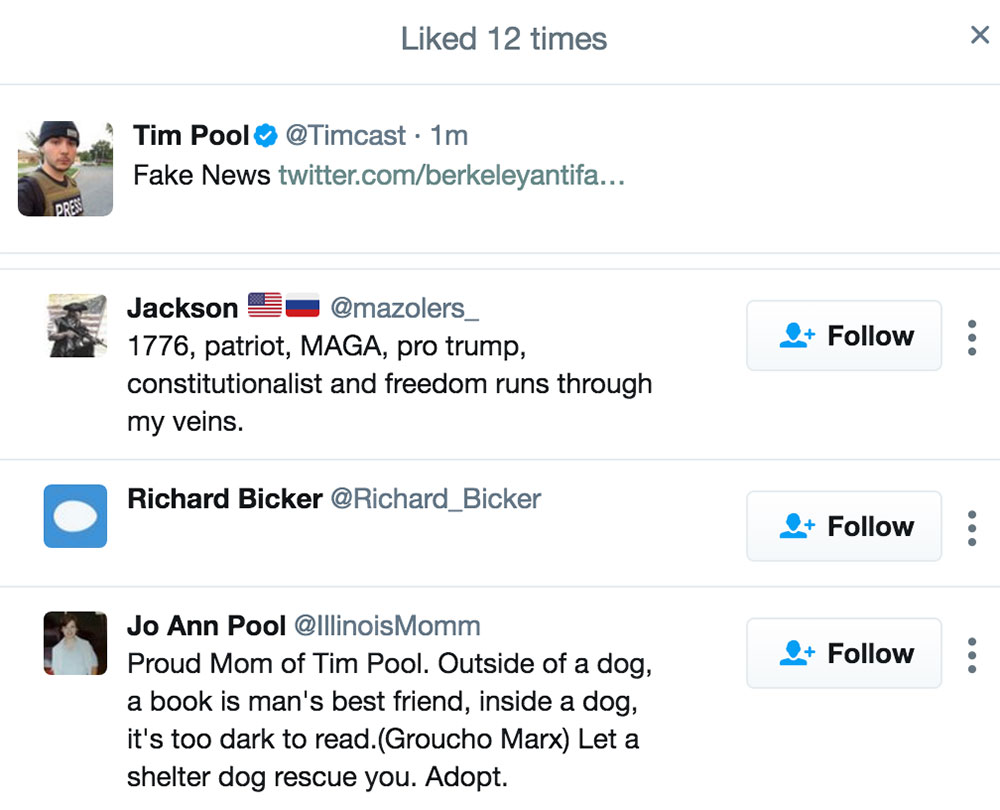Viewport: 1000px width, 810px height.
Task: Open Tim Pool's profile picture
Action: [65, 169]
